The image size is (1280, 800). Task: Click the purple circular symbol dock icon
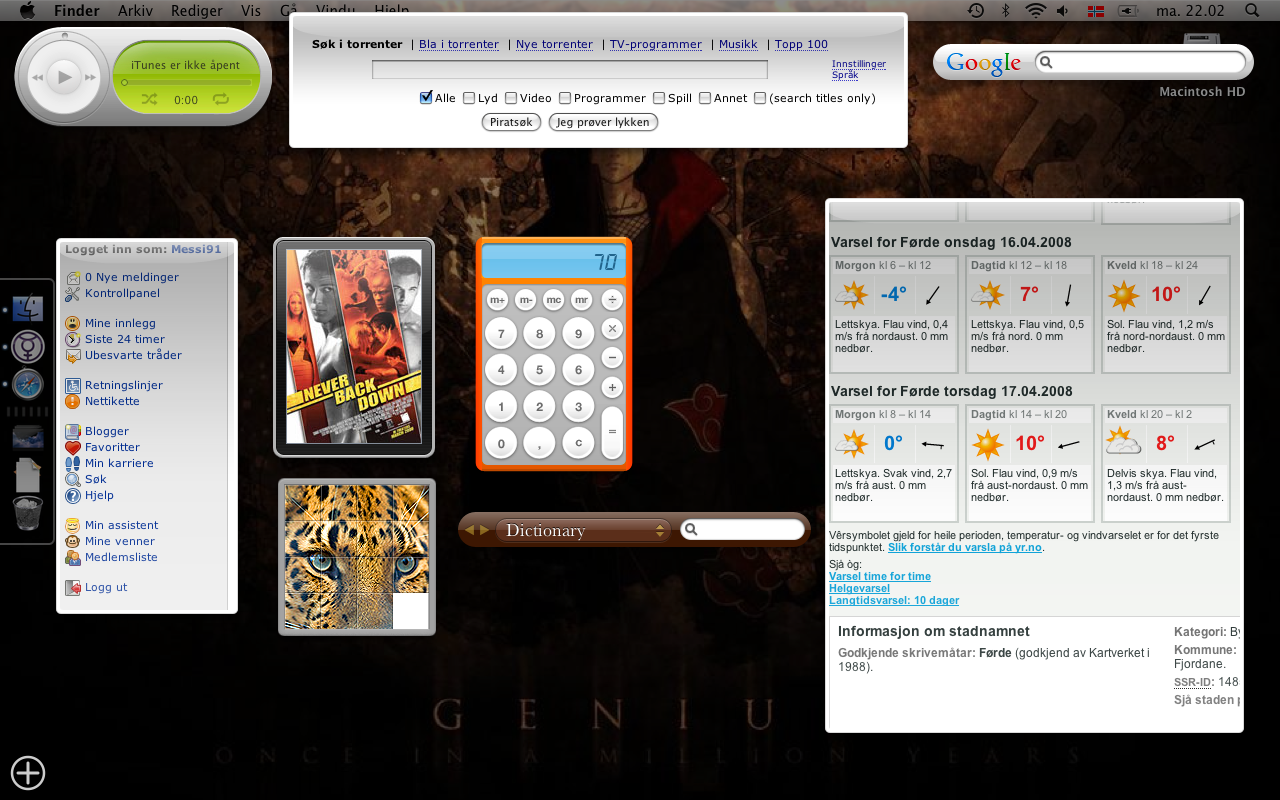coord(28,347)
